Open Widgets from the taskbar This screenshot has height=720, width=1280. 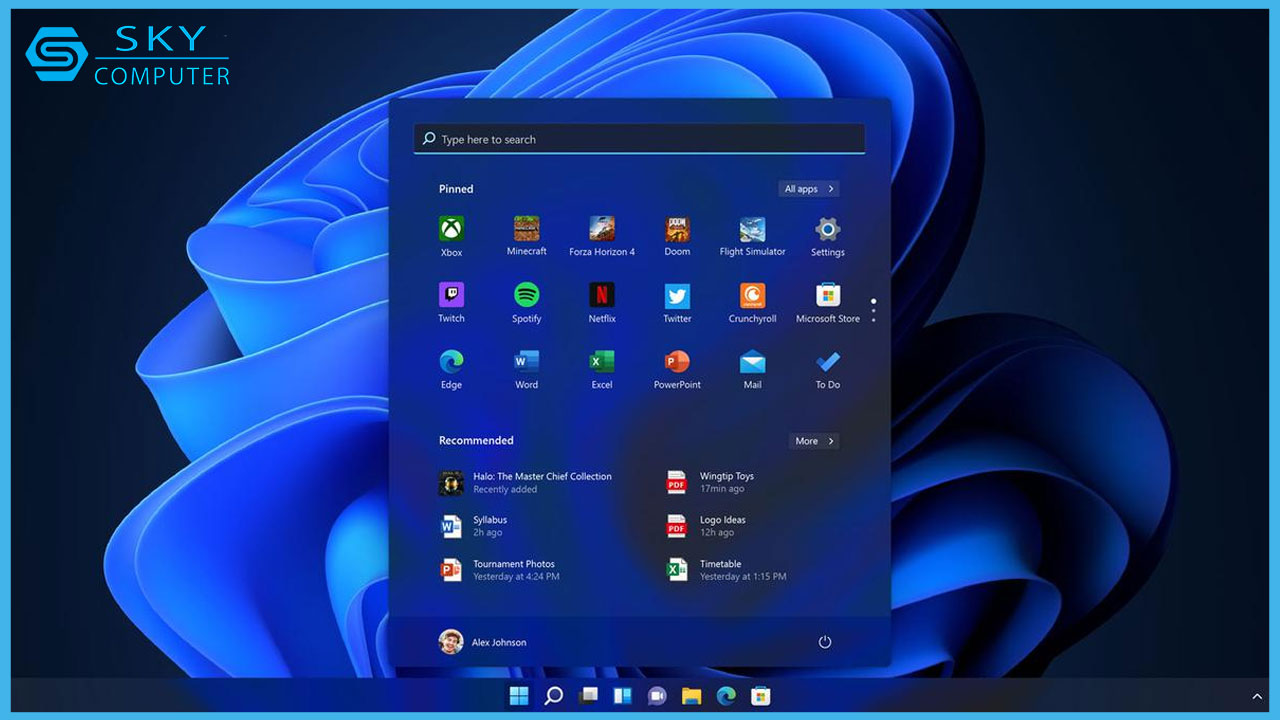tap(623, 696)
